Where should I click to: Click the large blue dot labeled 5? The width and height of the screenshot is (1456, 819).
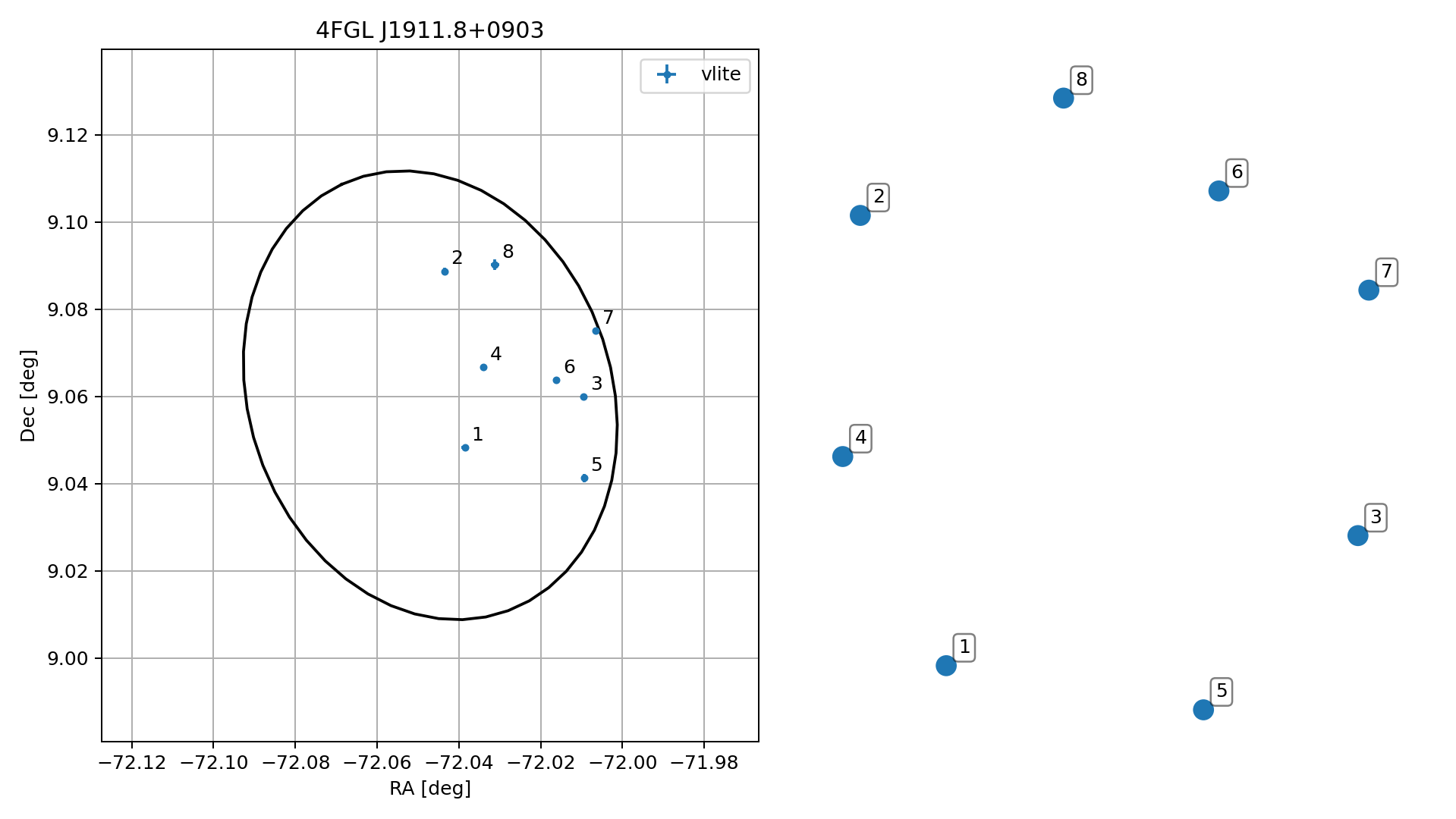[1203, 710]
